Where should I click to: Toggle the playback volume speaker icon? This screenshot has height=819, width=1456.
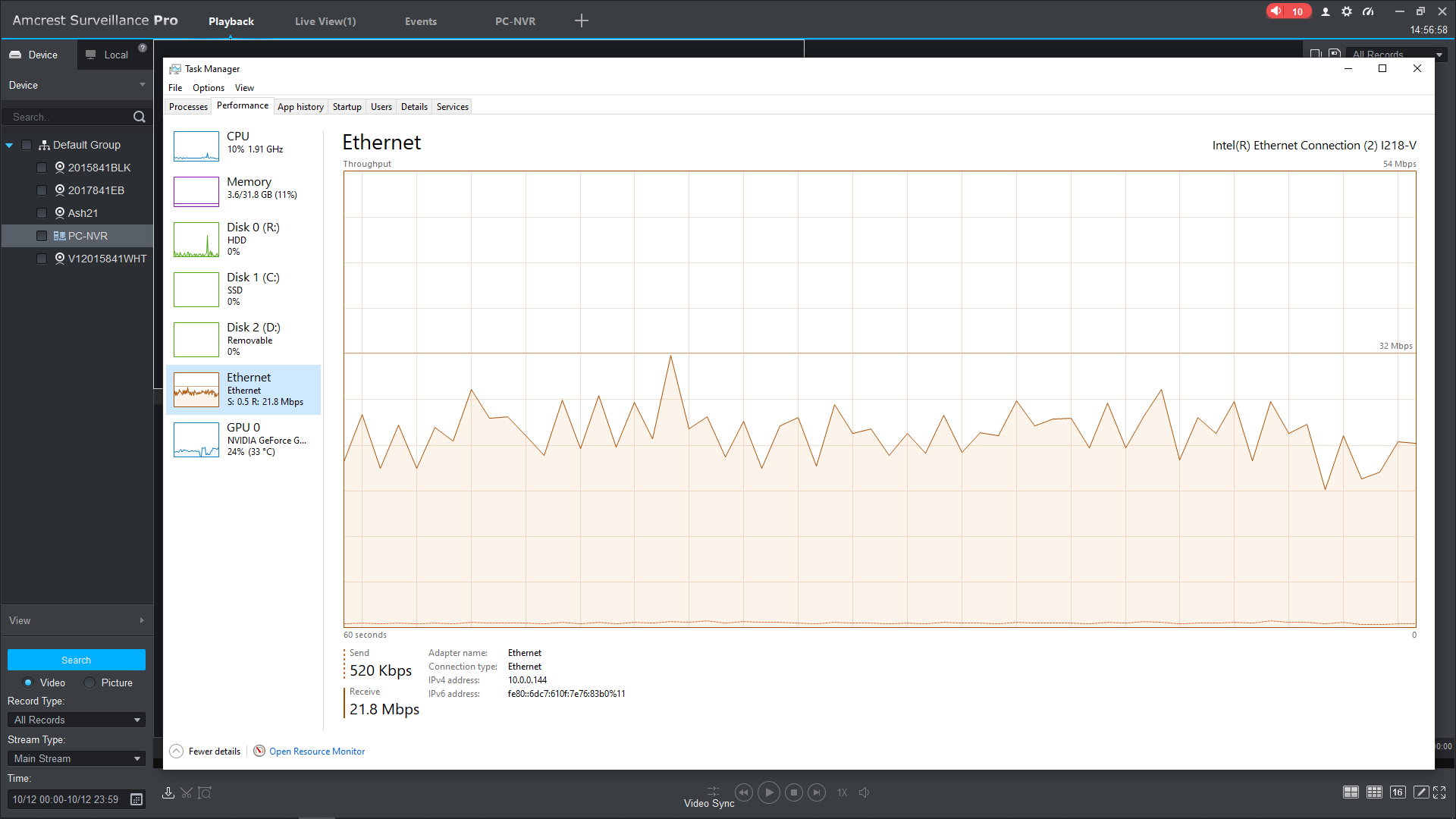864,792
